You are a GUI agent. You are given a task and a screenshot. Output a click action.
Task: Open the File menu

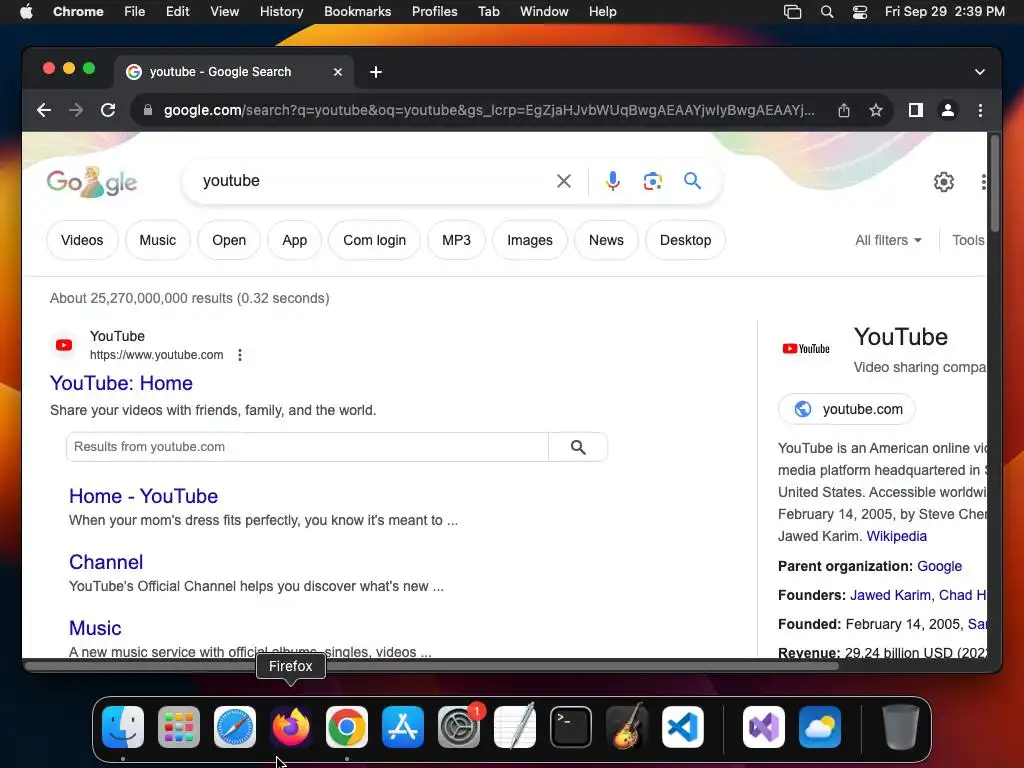(135, 12)
